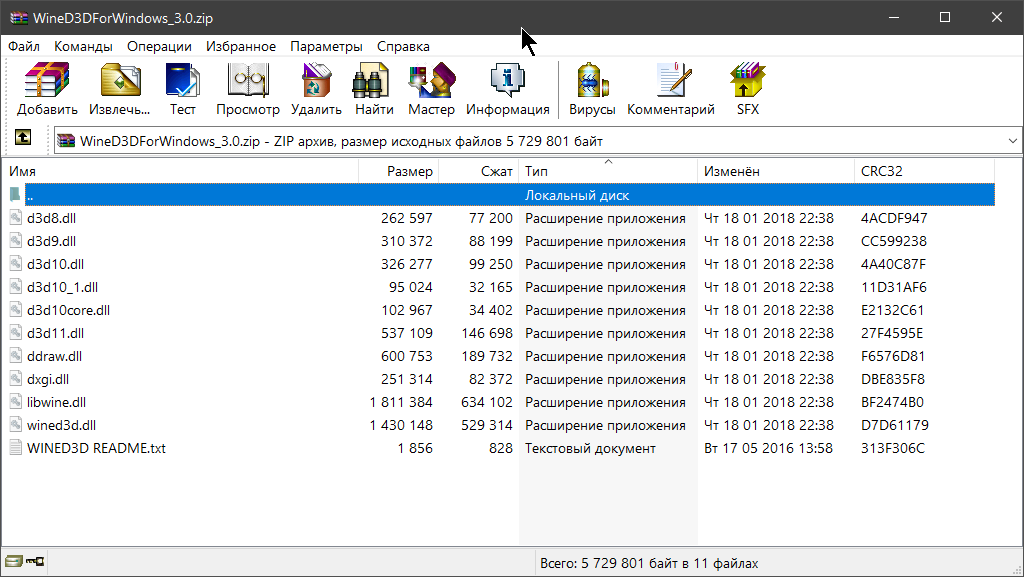The image size is (1024, 577).
Task: Click the archive icon in the address bar
Action: tap(66, 141)
